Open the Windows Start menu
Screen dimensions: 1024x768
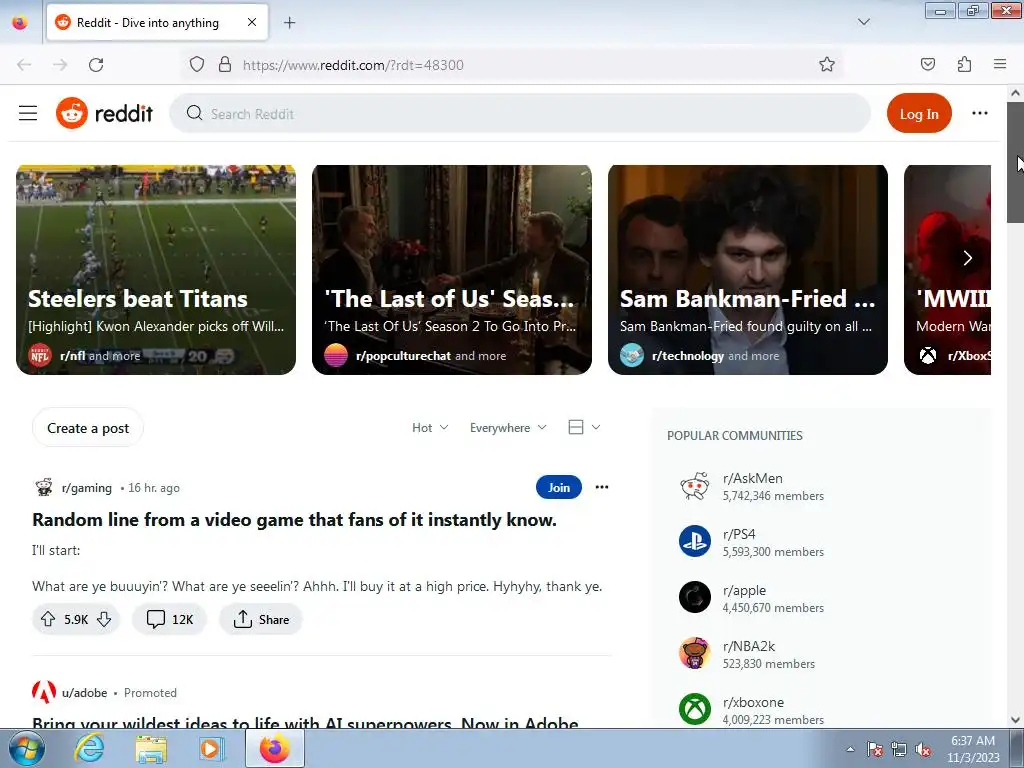coord(26,748)
